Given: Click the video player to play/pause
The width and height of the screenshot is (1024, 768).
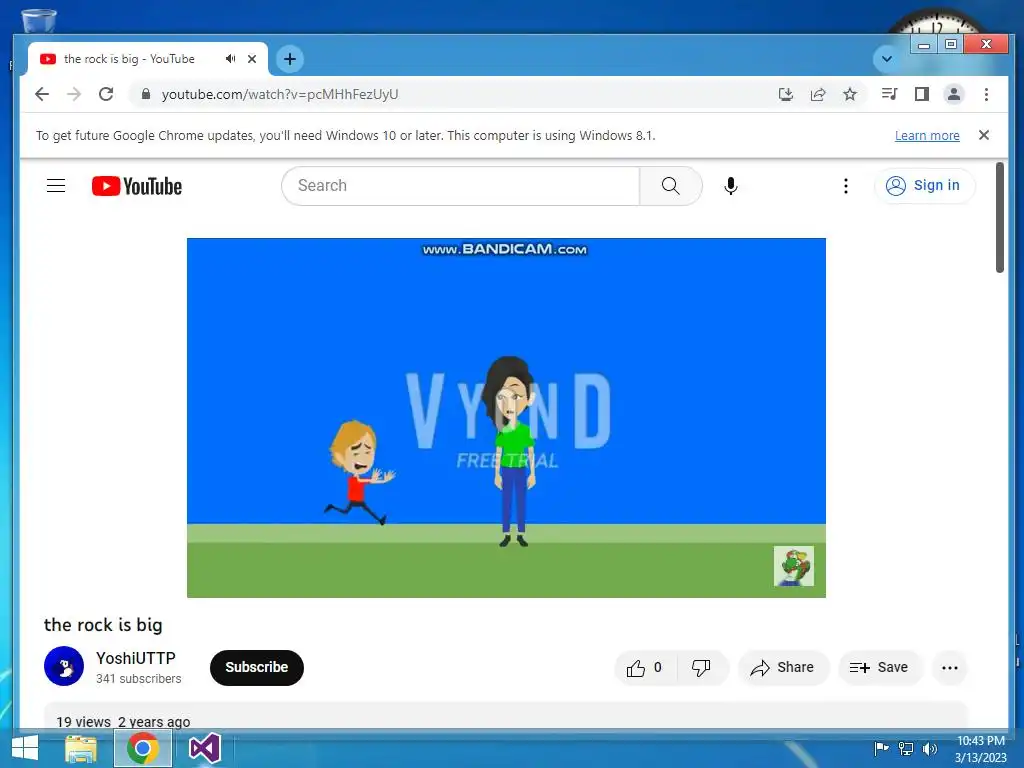Looking at the screenshot, I should [x=506, y=418].
